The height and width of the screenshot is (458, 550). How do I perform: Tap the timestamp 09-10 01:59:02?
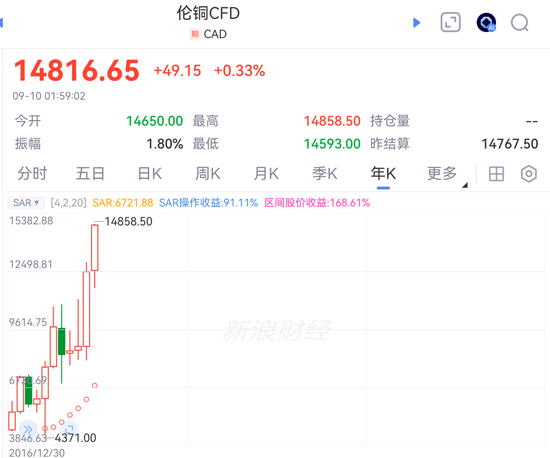[49, 96]
